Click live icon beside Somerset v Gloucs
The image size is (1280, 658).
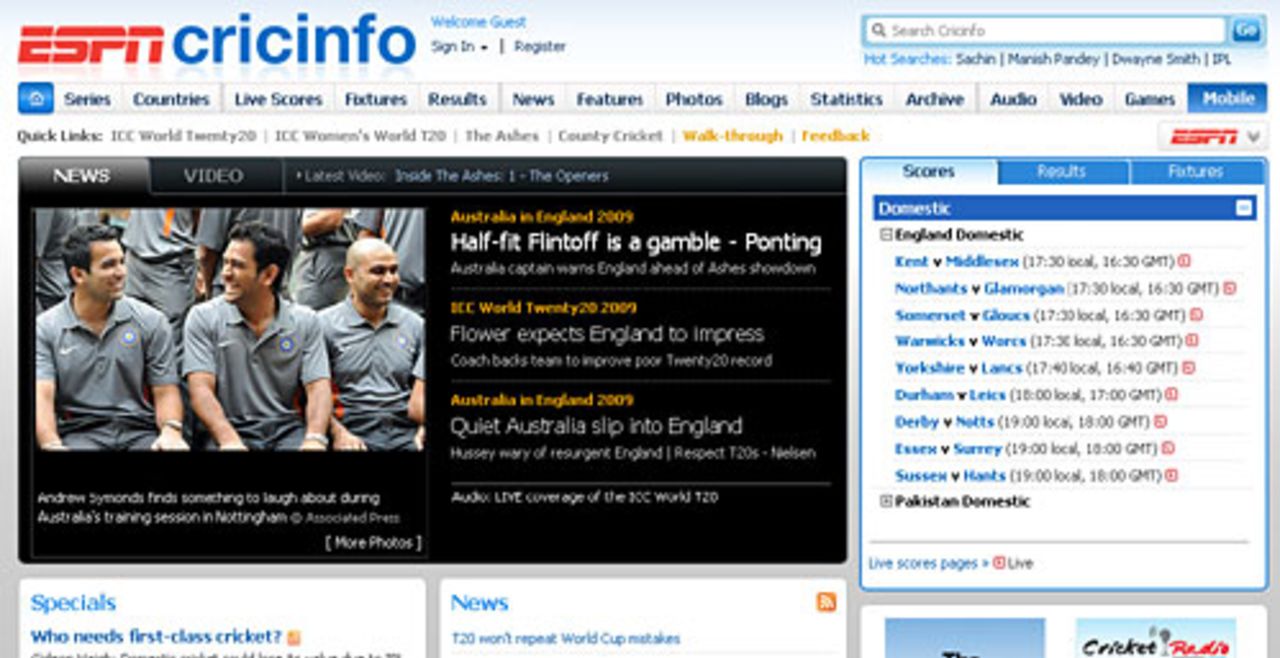[x=1196, y=315]
